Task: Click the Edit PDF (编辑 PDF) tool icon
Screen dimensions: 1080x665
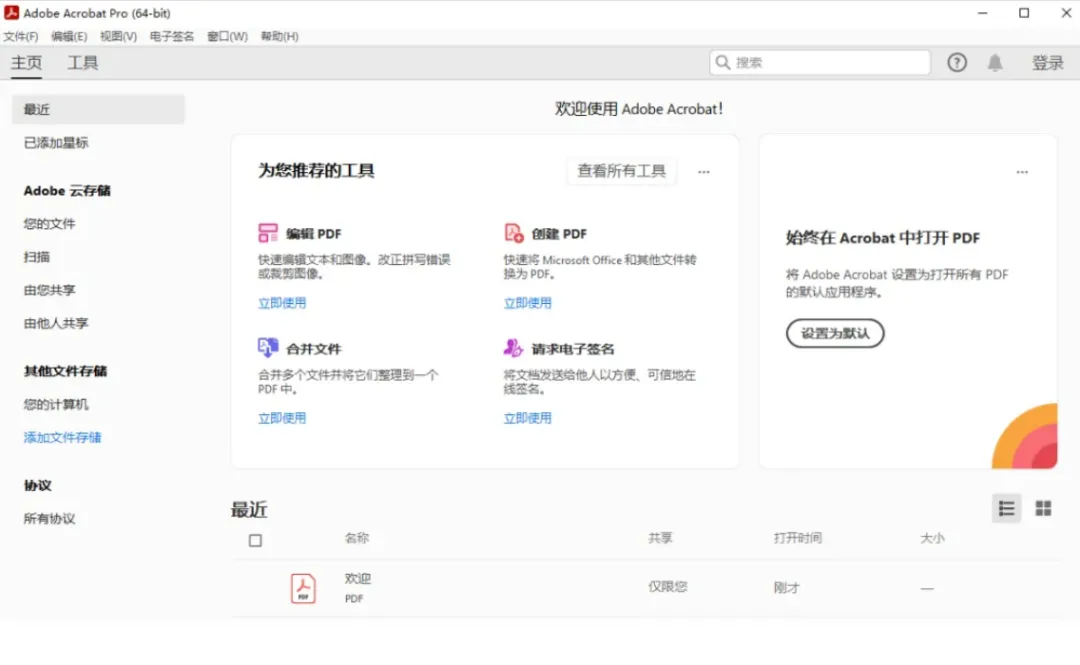Action: pos(268,233)
